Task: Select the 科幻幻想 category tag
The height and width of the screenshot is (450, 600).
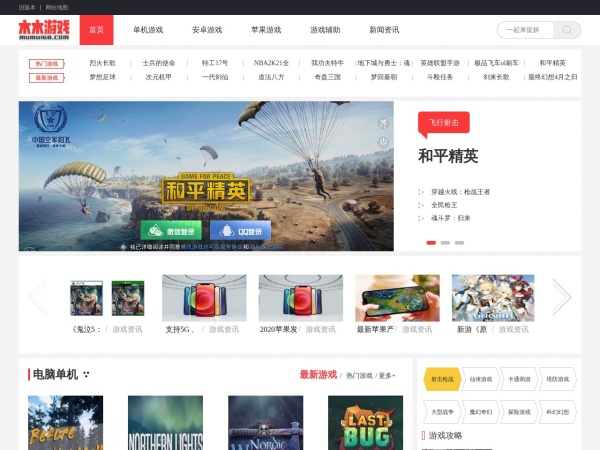Action: click(558, 412)
